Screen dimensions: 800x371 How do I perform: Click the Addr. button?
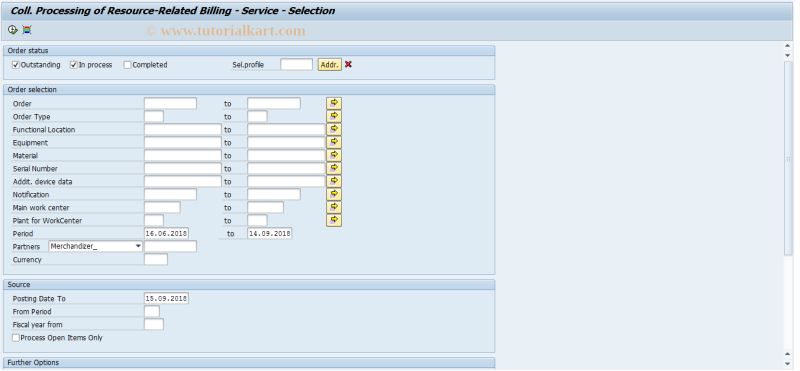330,65
